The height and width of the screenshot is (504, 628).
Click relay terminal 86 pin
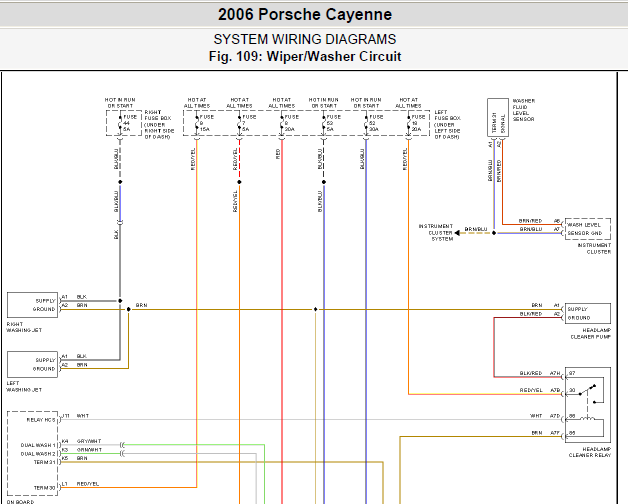coord(572,416)
